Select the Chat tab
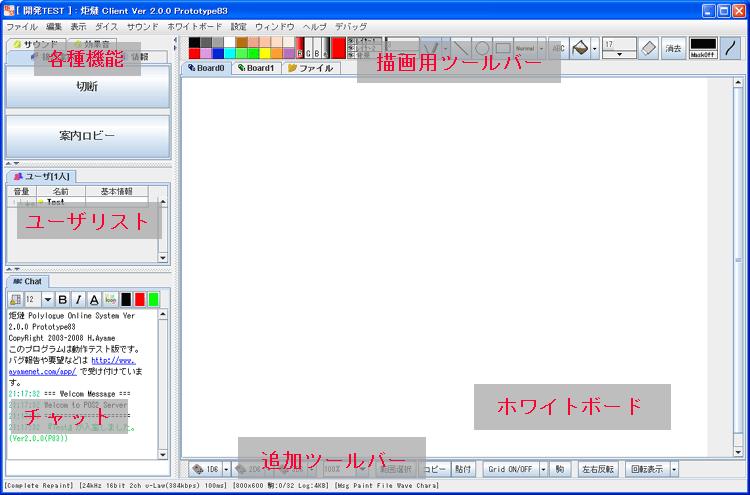This screenshot has height=495, width=750. pos(27,281)
